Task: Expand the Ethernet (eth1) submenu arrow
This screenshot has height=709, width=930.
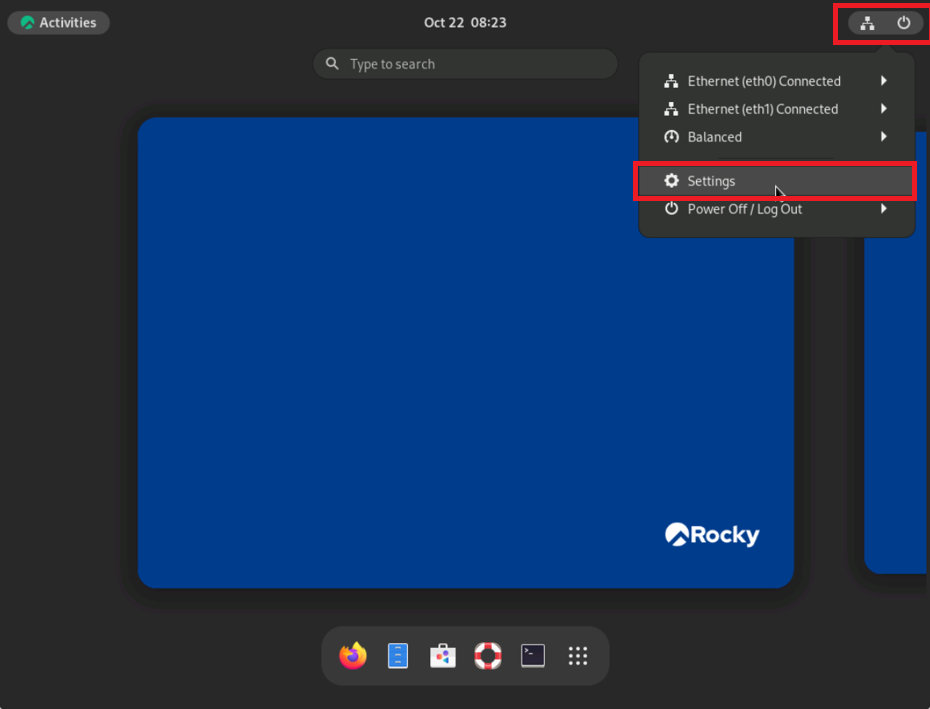Action: coord(884,109)
